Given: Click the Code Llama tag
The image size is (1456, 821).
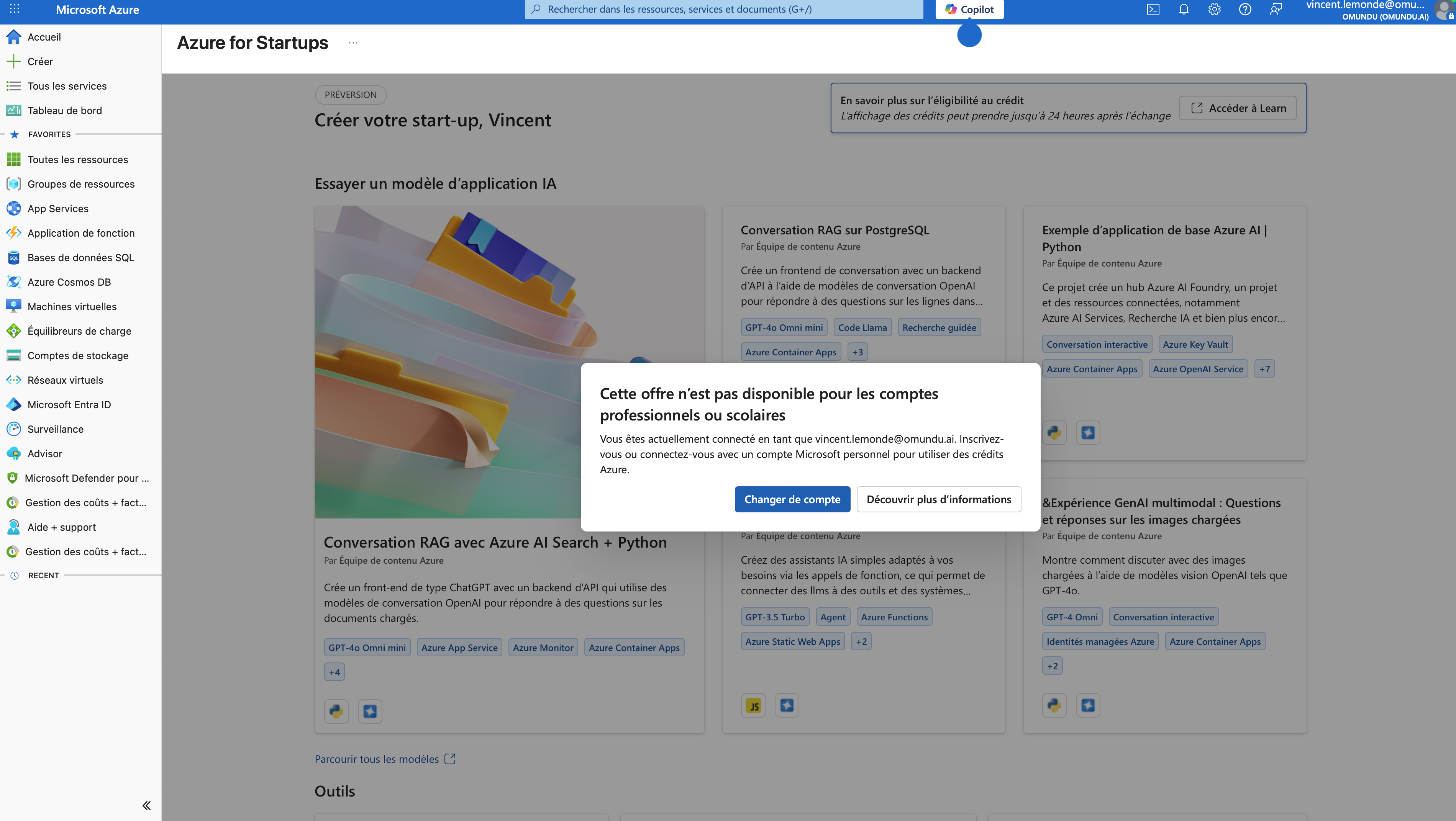Looking at the screenshot, I should pyautogui.click(x=862, y=327).
